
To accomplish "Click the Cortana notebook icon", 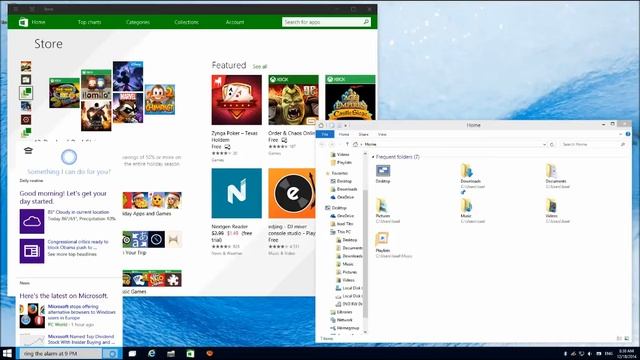I will pos(28,150).
